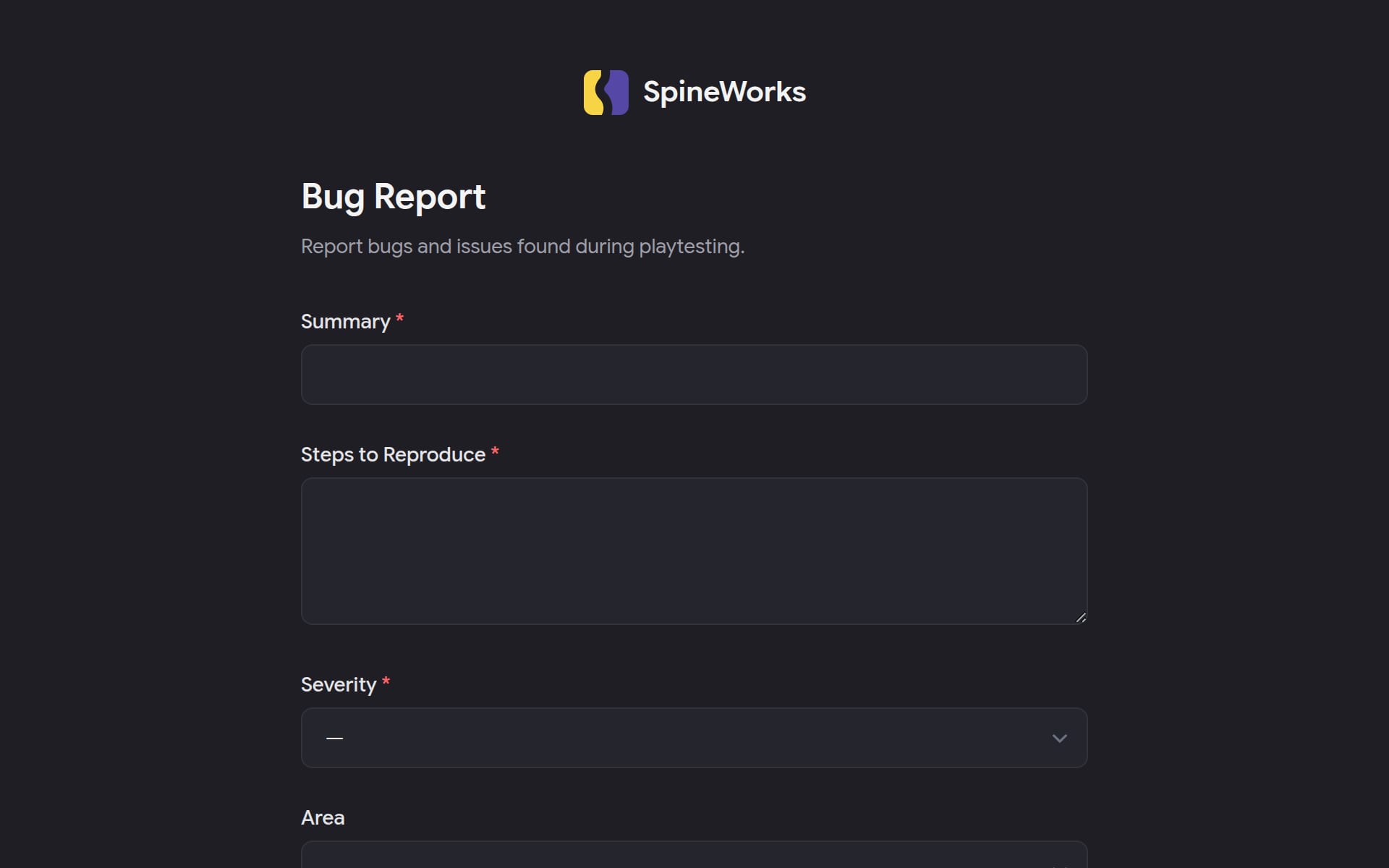Click the Severity dropdown chevron arrow
1389x868 pixels.
click(x=1059, y=739)
